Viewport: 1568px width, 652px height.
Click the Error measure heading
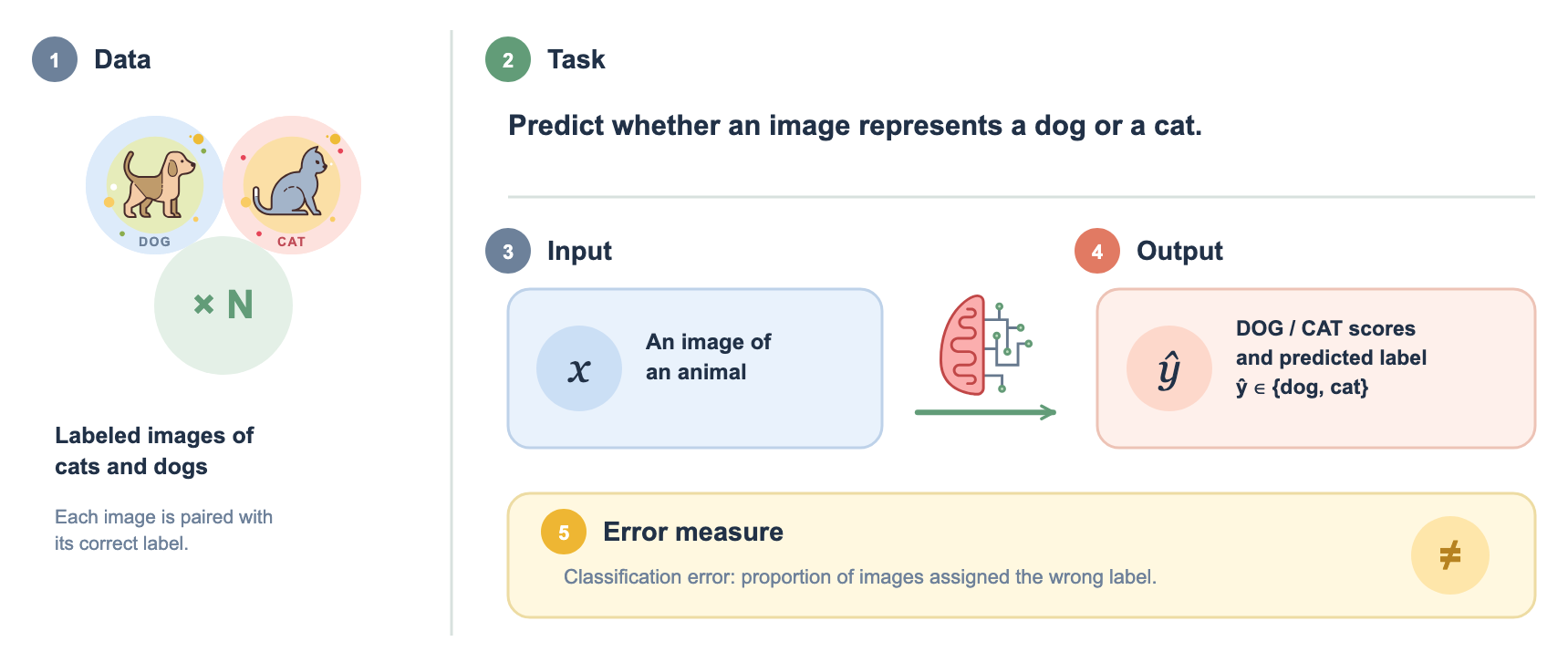coord(693,532)
